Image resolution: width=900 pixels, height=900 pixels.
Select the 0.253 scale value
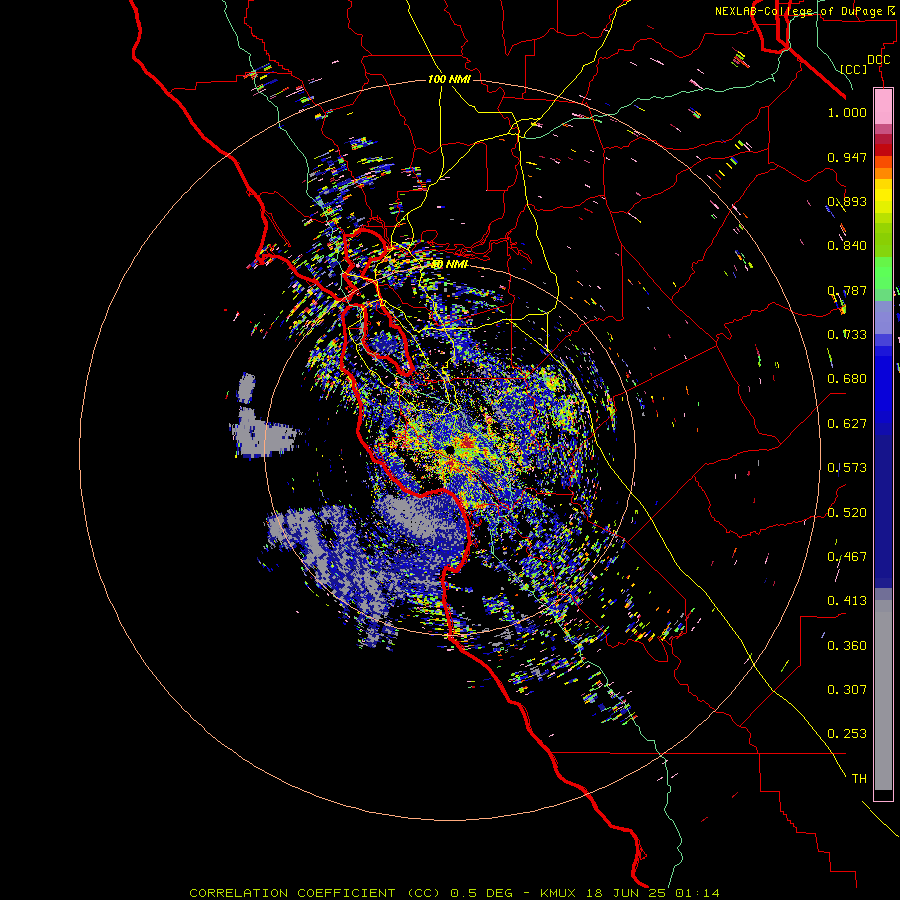coord(847,734)
